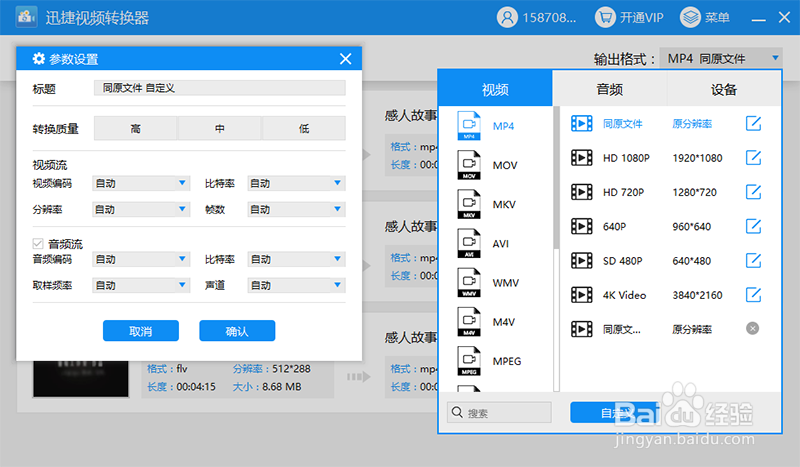Open the 帧数 dropdown
The image size is (800, 467).
click(296, 209)
